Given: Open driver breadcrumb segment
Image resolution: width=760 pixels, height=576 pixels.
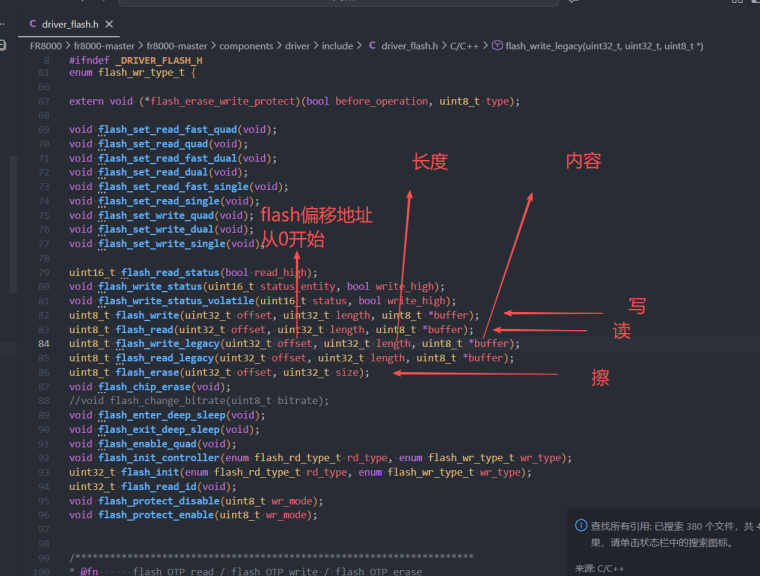Looking at the screenshot, I should point(297,46).
